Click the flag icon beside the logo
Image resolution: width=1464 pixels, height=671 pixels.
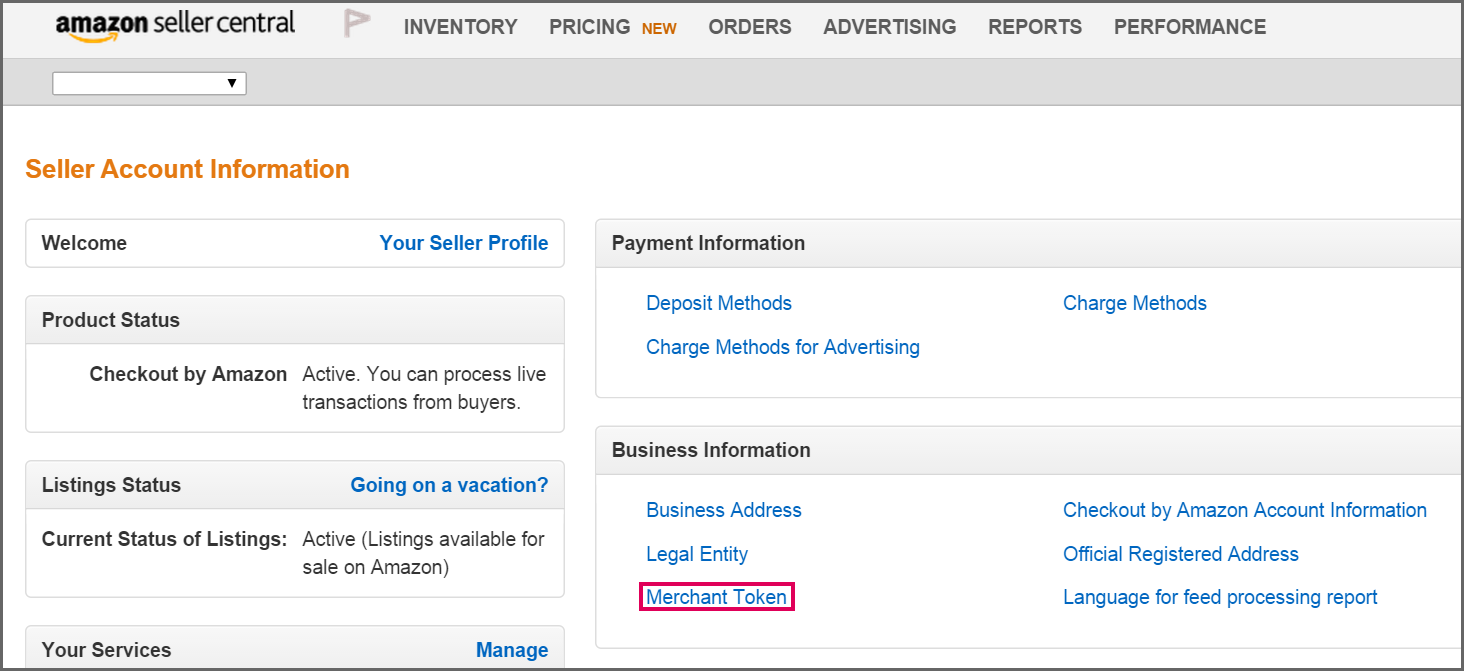(x=357, y=24)
